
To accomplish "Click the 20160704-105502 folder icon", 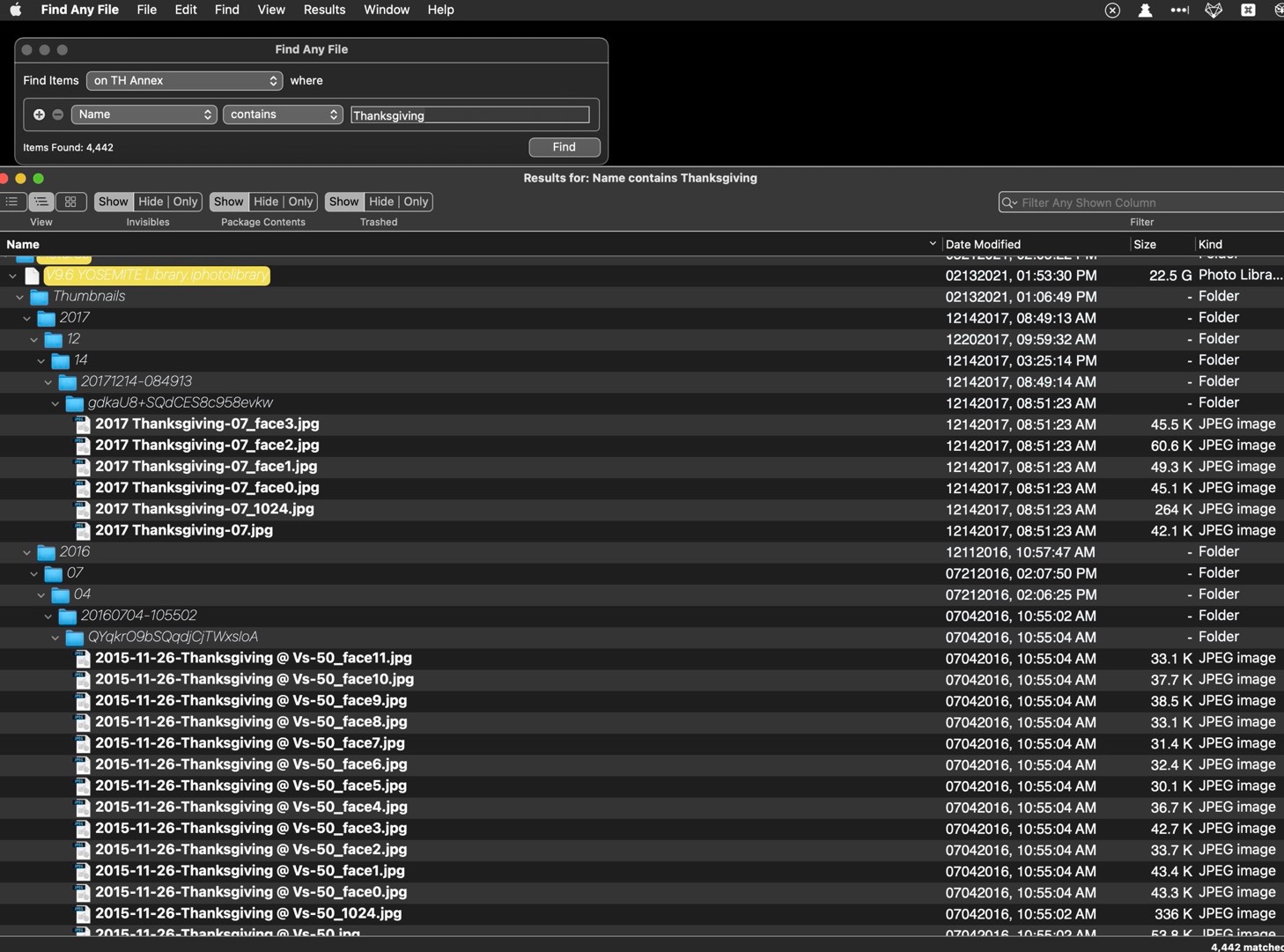I will [67, 616].
